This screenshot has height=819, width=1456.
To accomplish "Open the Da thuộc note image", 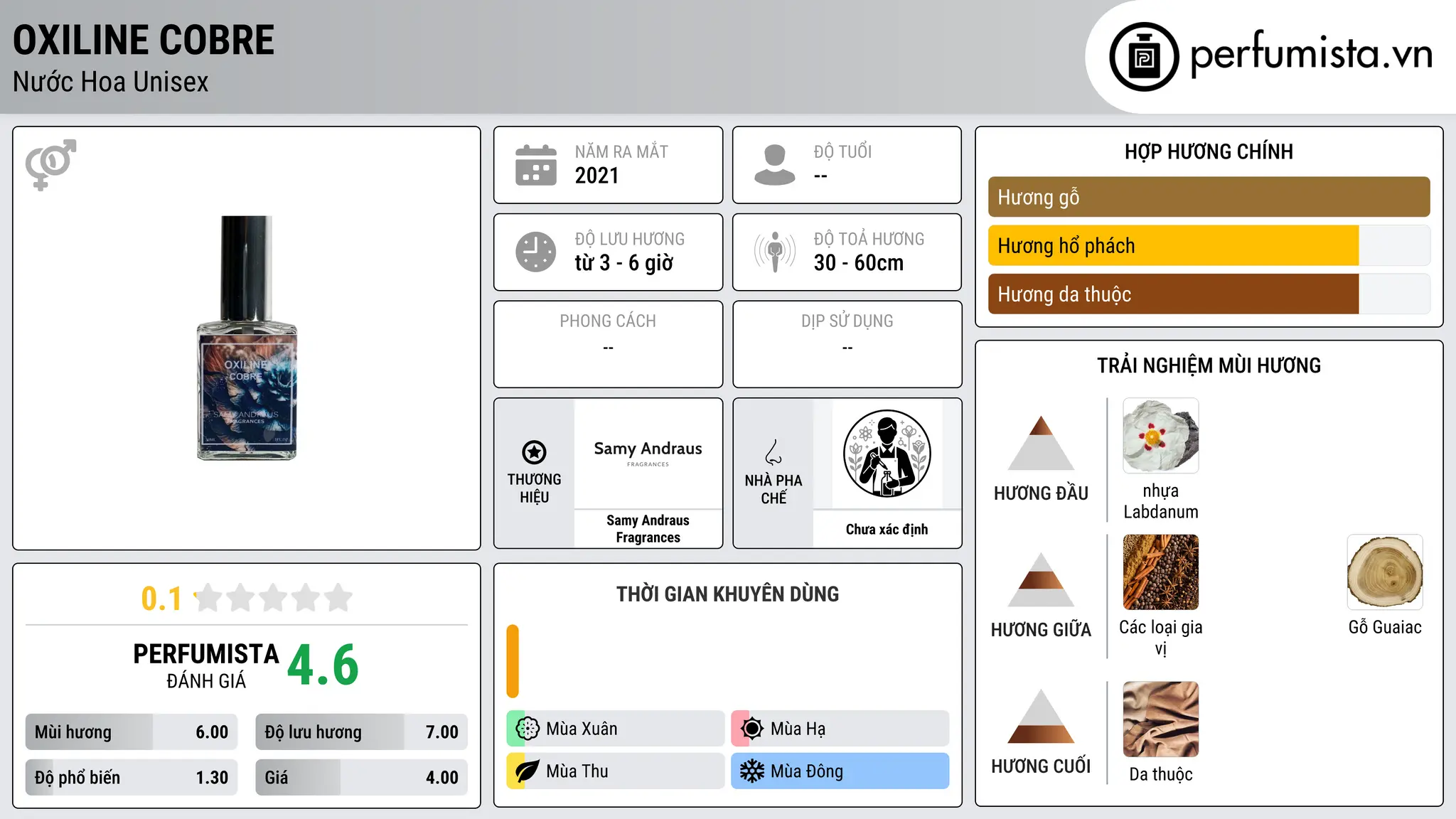I will pos(1160,719).
